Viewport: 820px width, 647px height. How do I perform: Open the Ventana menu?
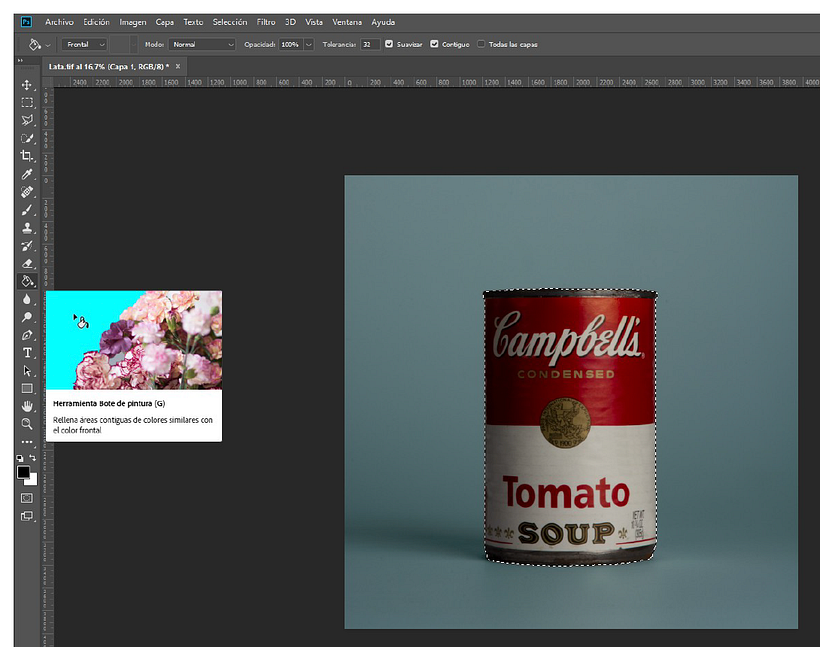pyautogui.click(x=347, y=22)
